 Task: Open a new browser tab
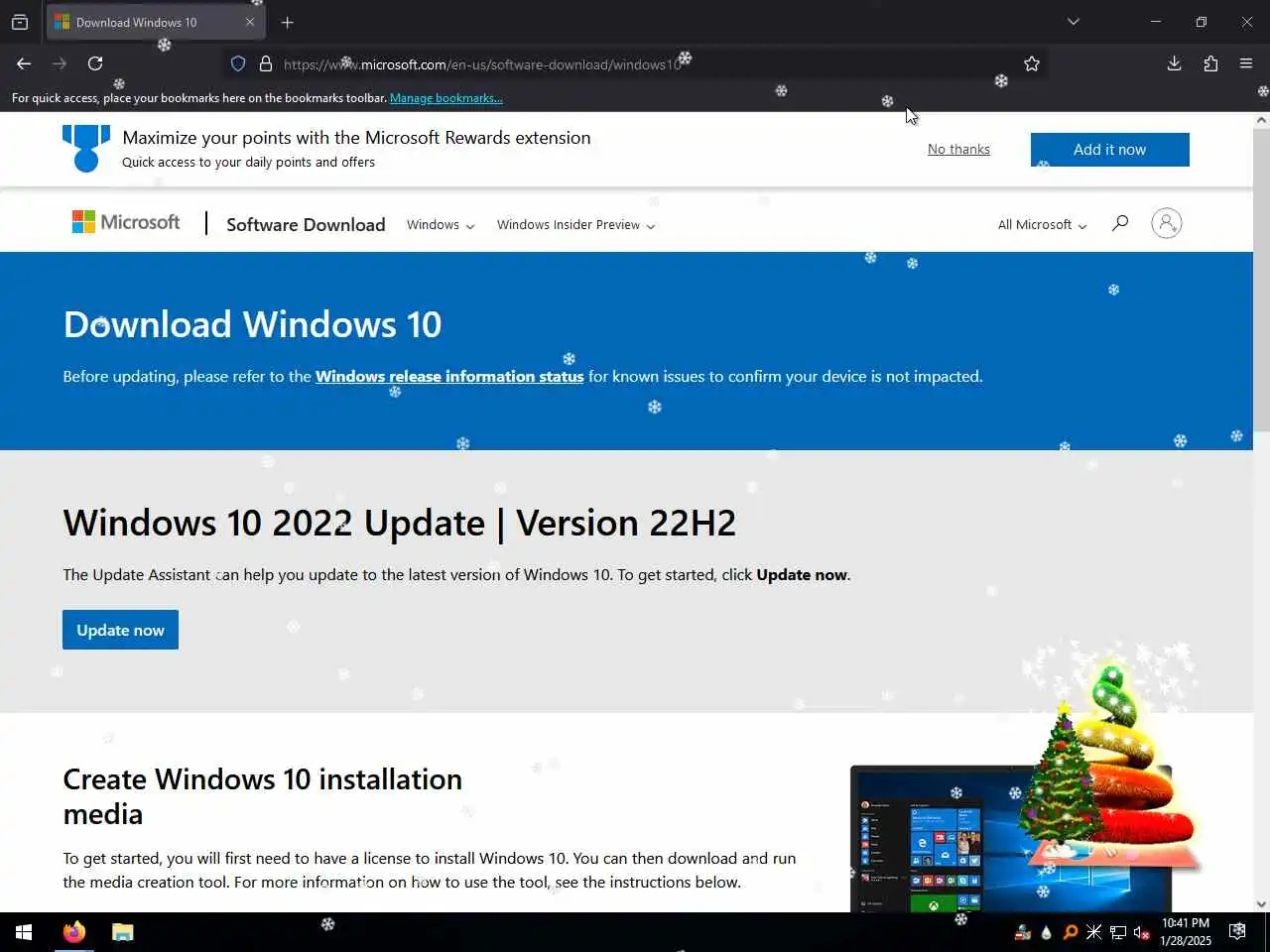[288, 22]
